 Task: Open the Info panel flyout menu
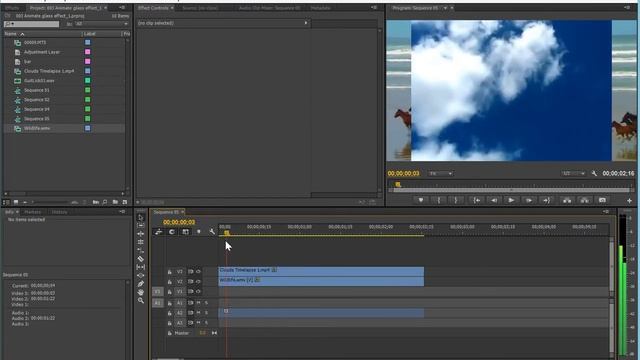(122, 212)
